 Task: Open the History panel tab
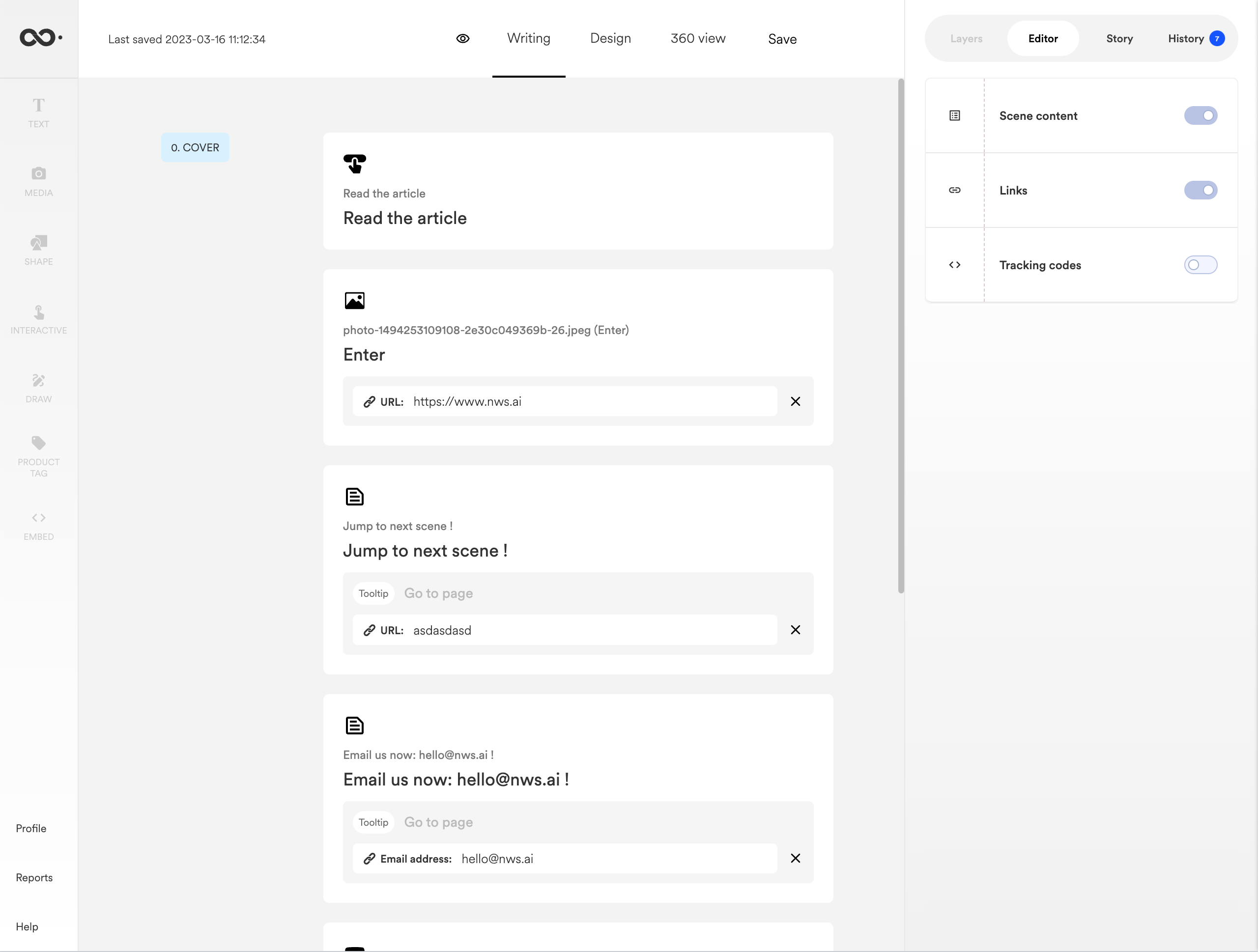coord(1196,39)
